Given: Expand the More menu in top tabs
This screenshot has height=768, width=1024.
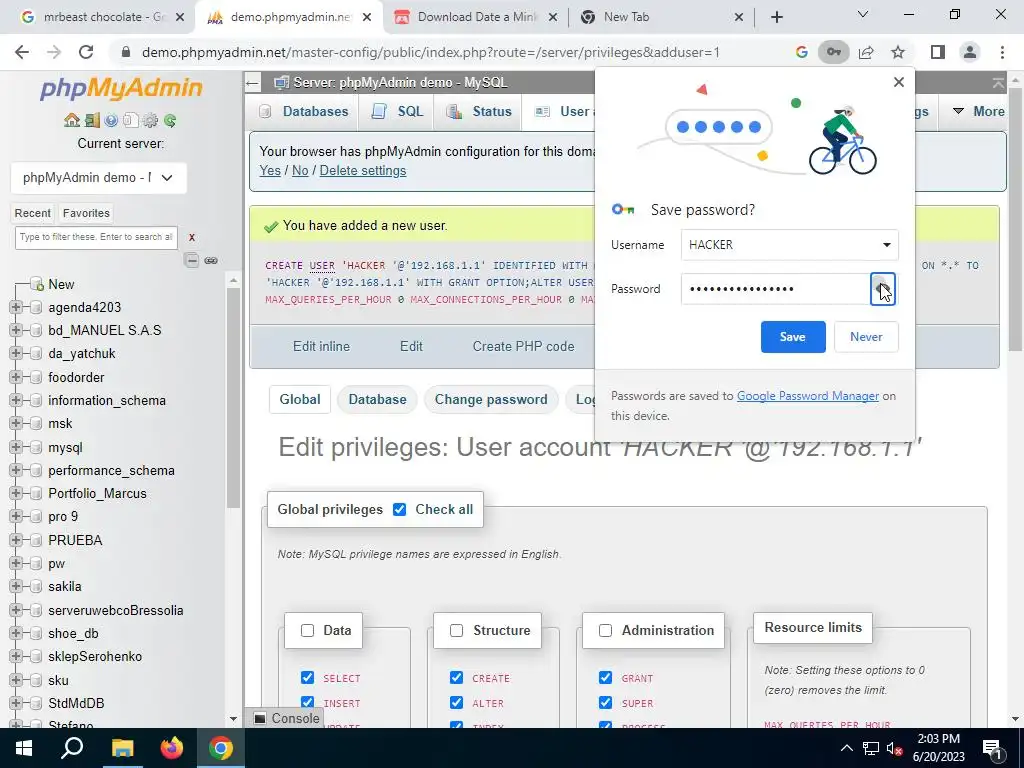Looking at the screenshot, I should pos(978,111).
